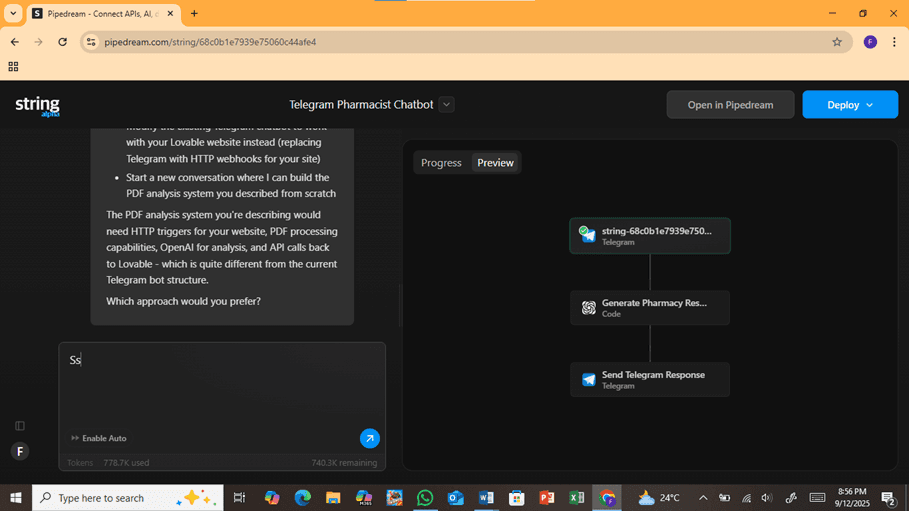Click the address bar URL
This screenshot has width=909, height=511.
(210, 42)
